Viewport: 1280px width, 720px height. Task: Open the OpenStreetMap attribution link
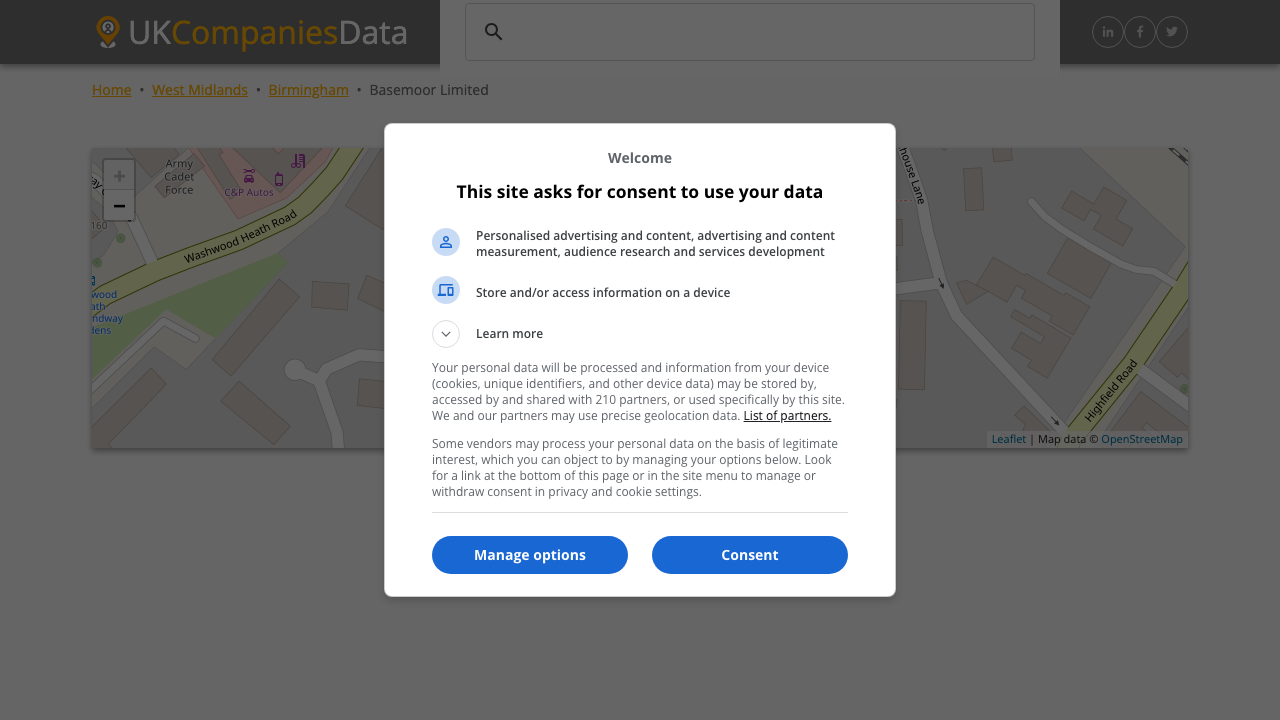click(1141, 439)
